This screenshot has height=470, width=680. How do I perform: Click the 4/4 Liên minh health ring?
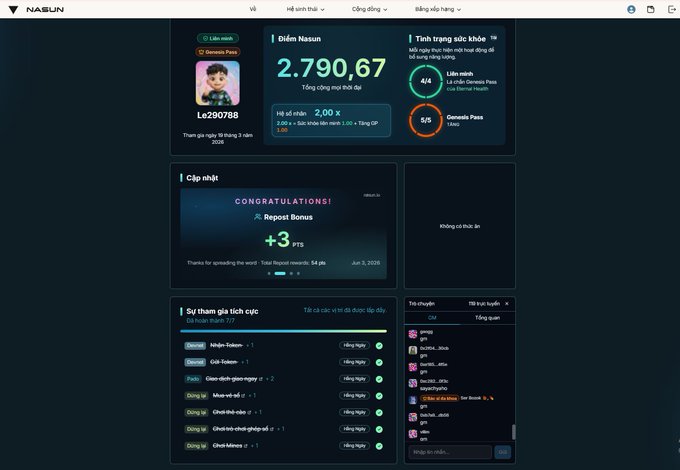pyautogui.click(x=426, y=81)
